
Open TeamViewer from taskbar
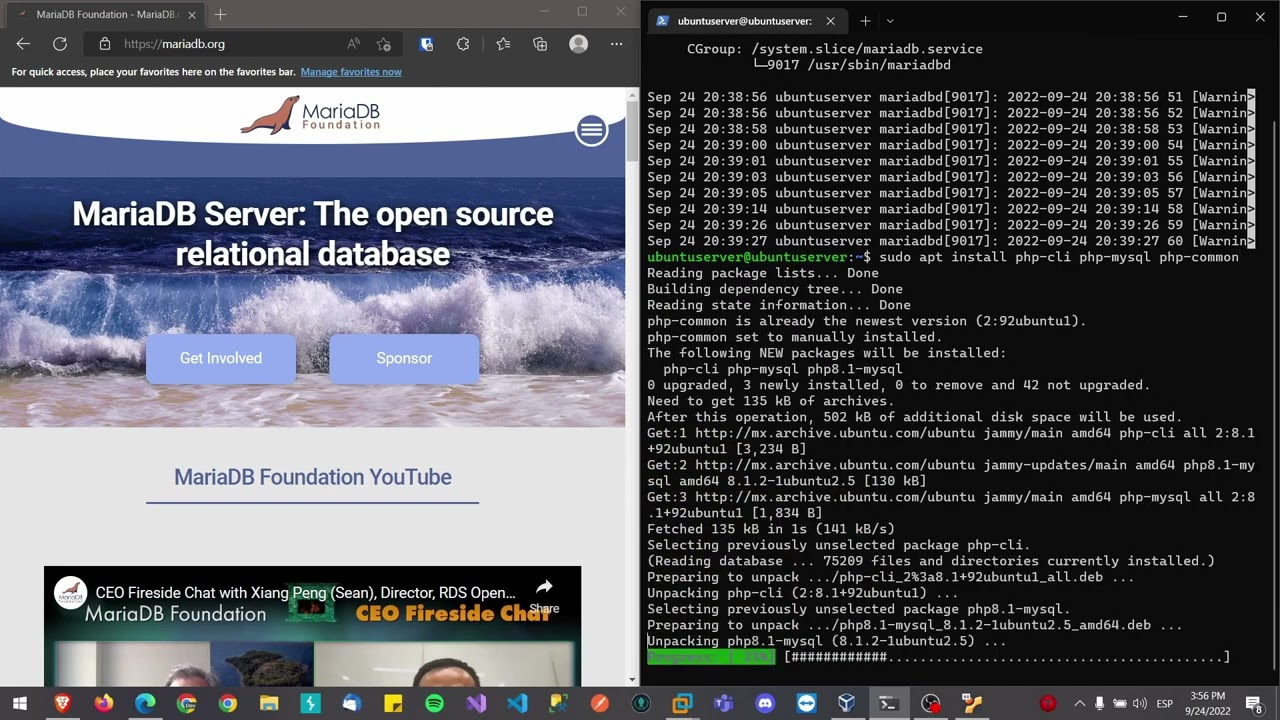[x=806, y=704]
